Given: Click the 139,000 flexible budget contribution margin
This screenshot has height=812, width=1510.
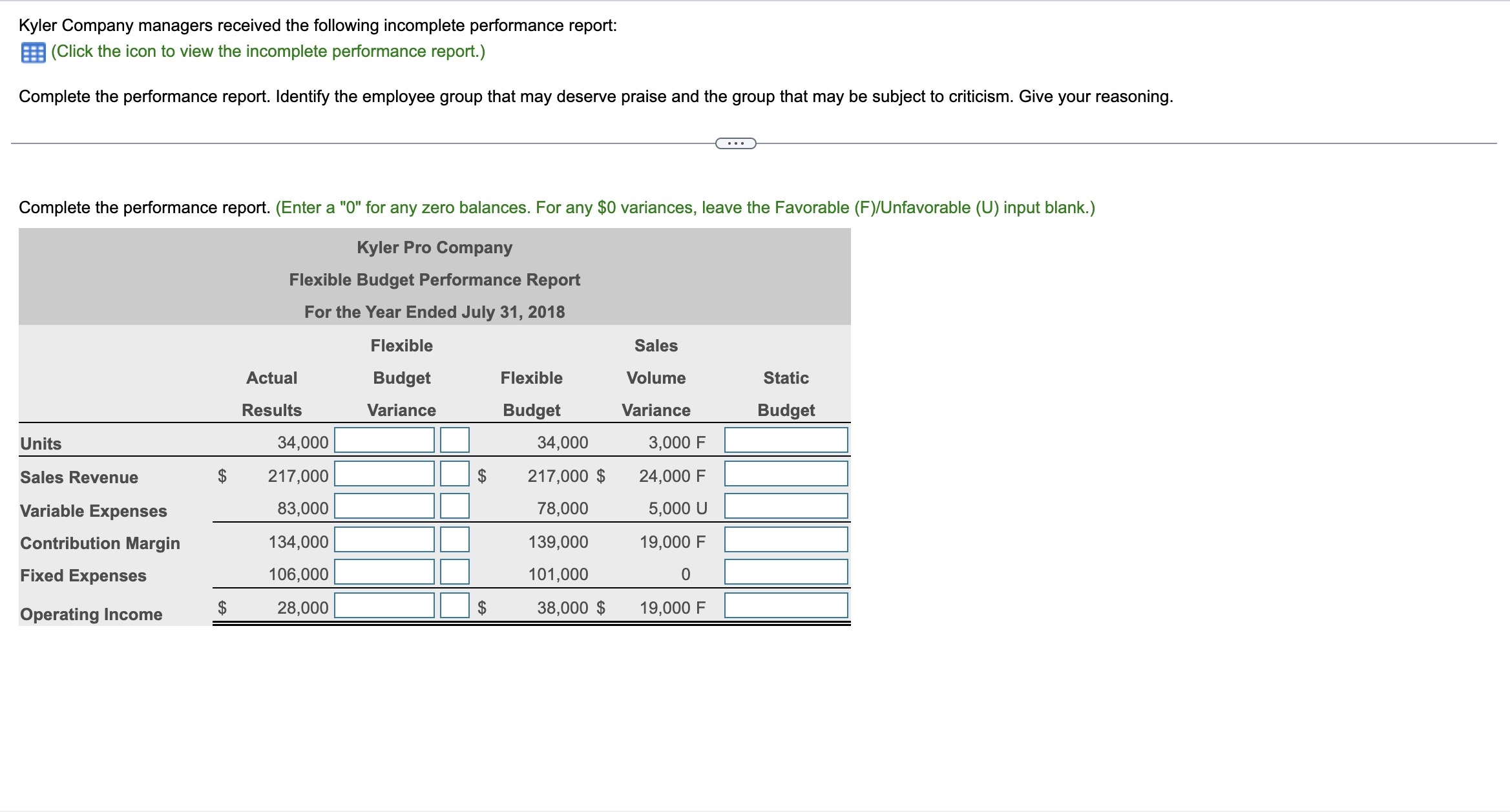Looking at the screenshot, I should (x=558, y=543).
